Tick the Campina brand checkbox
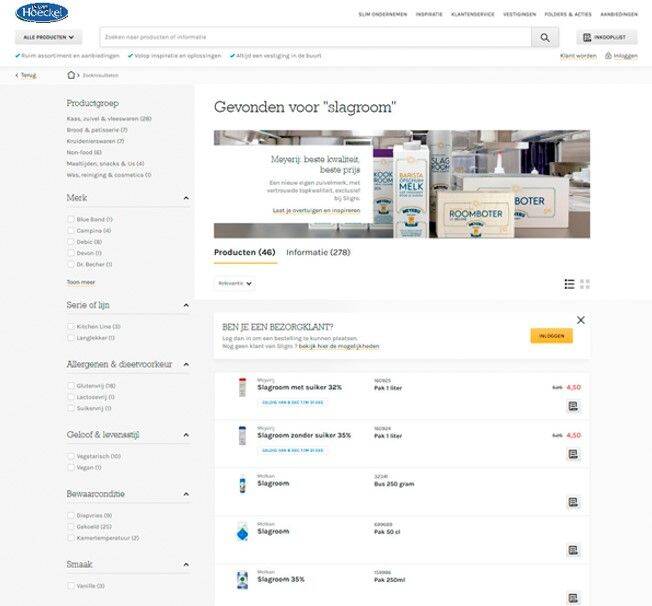The image size is (652, 606). [x=71, y=230]
